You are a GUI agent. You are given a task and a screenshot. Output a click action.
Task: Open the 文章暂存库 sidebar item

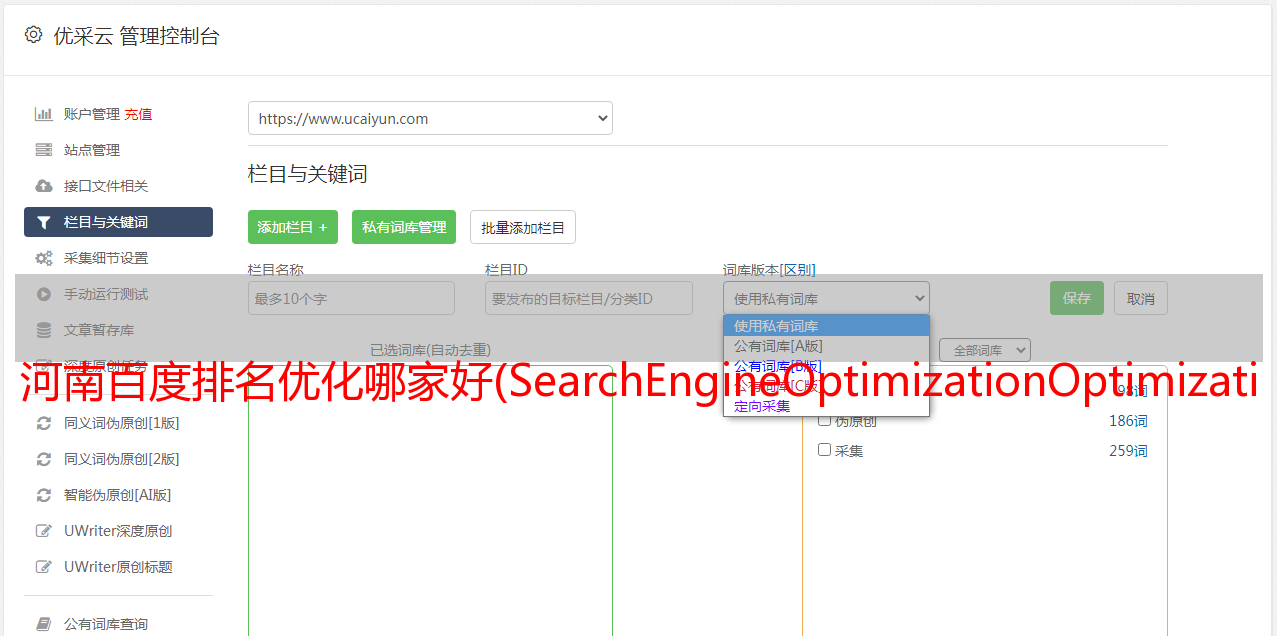pos(118,330)
